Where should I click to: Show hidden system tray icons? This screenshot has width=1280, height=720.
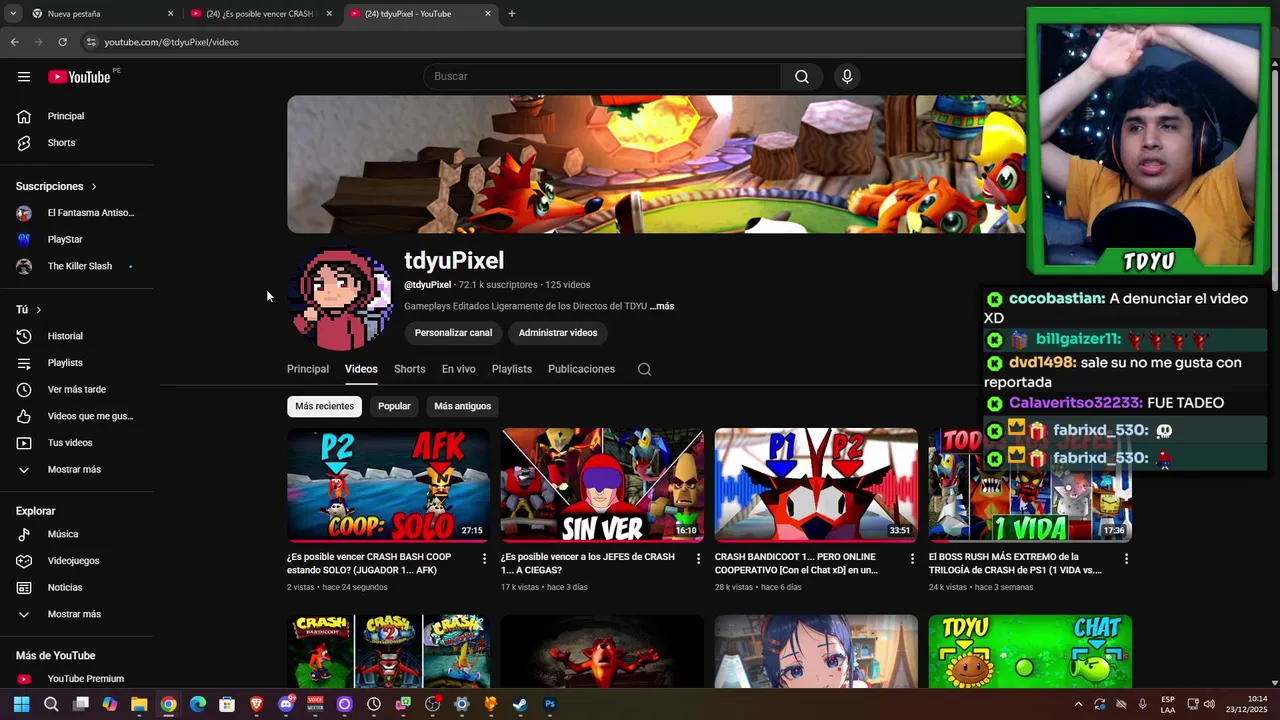(x=1078, y=704)
